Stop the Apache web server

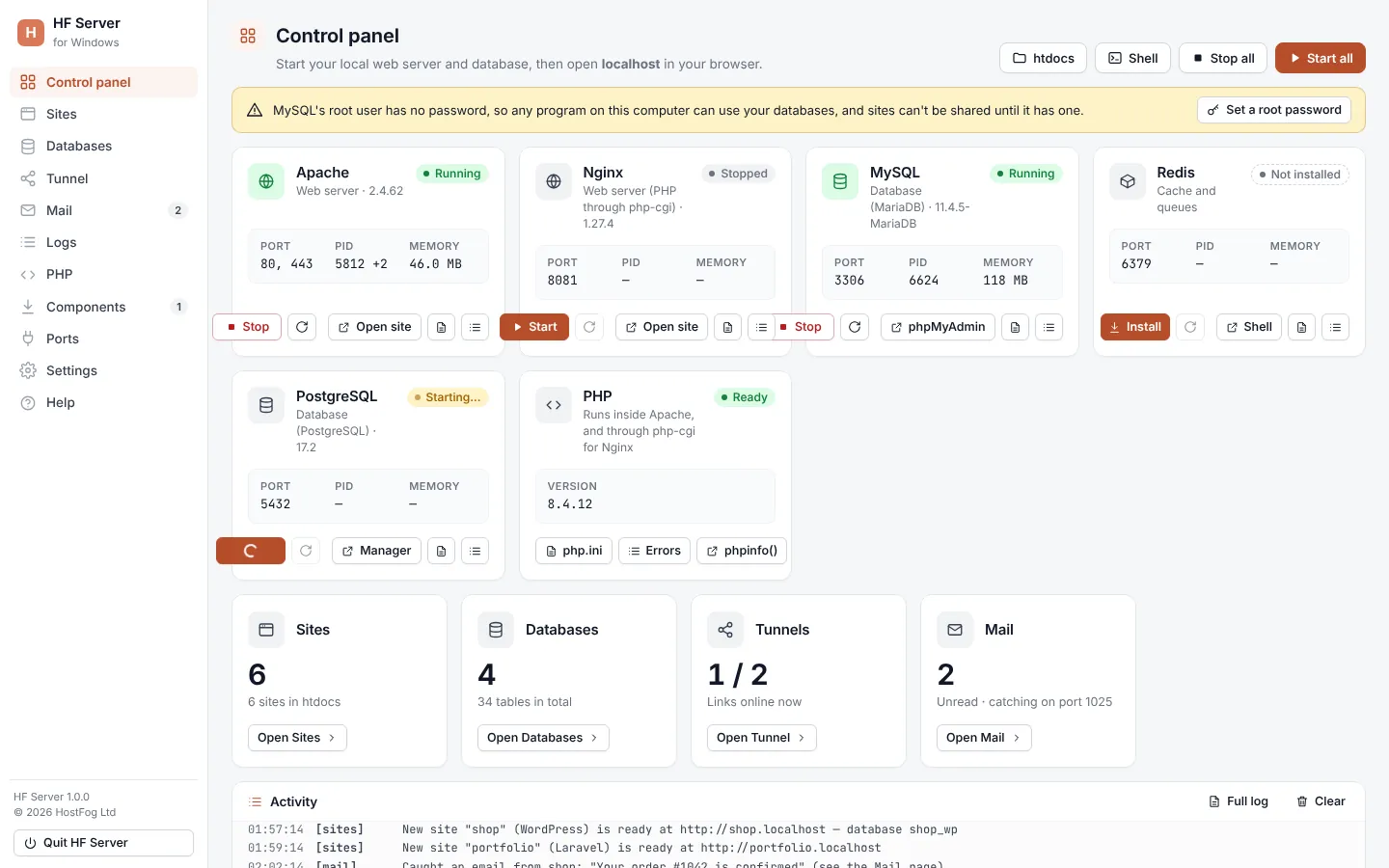(x=247, y=327)
